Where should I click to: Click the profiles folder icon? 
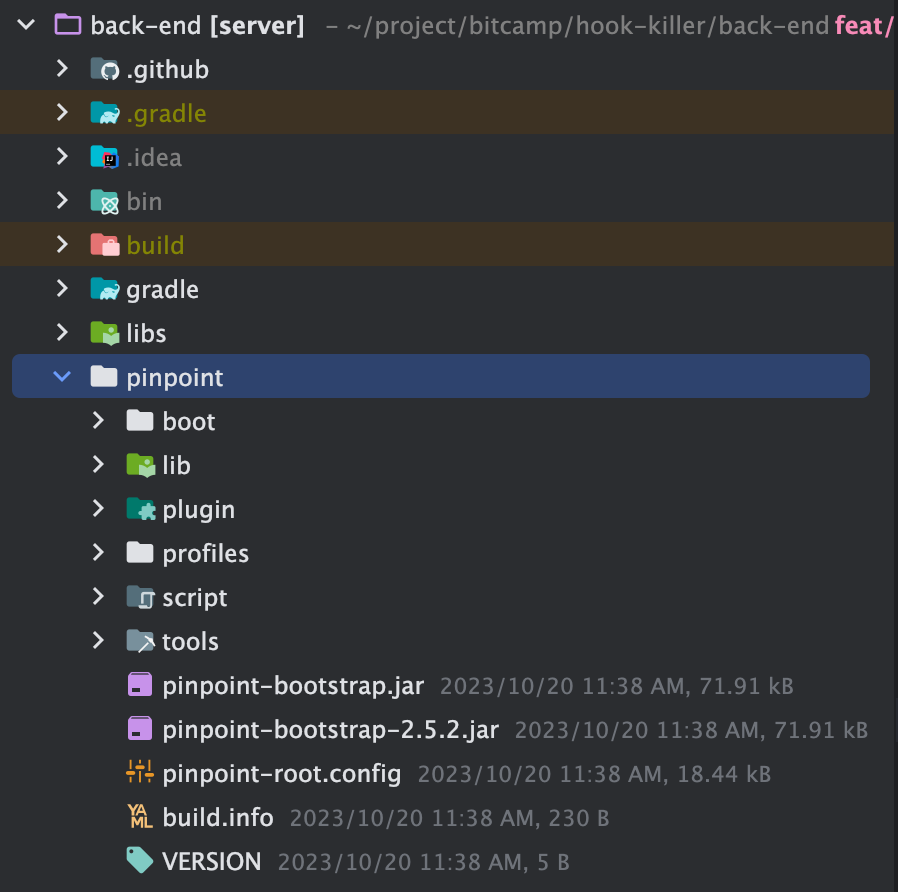coord(140,552)
